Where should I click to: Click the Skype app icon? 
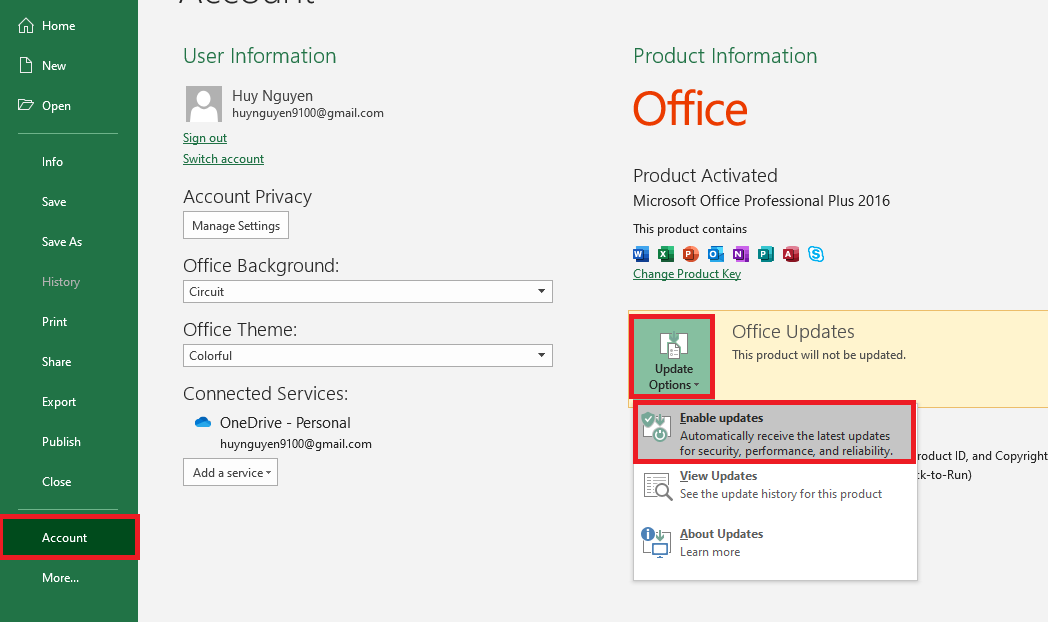pyautogui.click(x=816, y=254)
